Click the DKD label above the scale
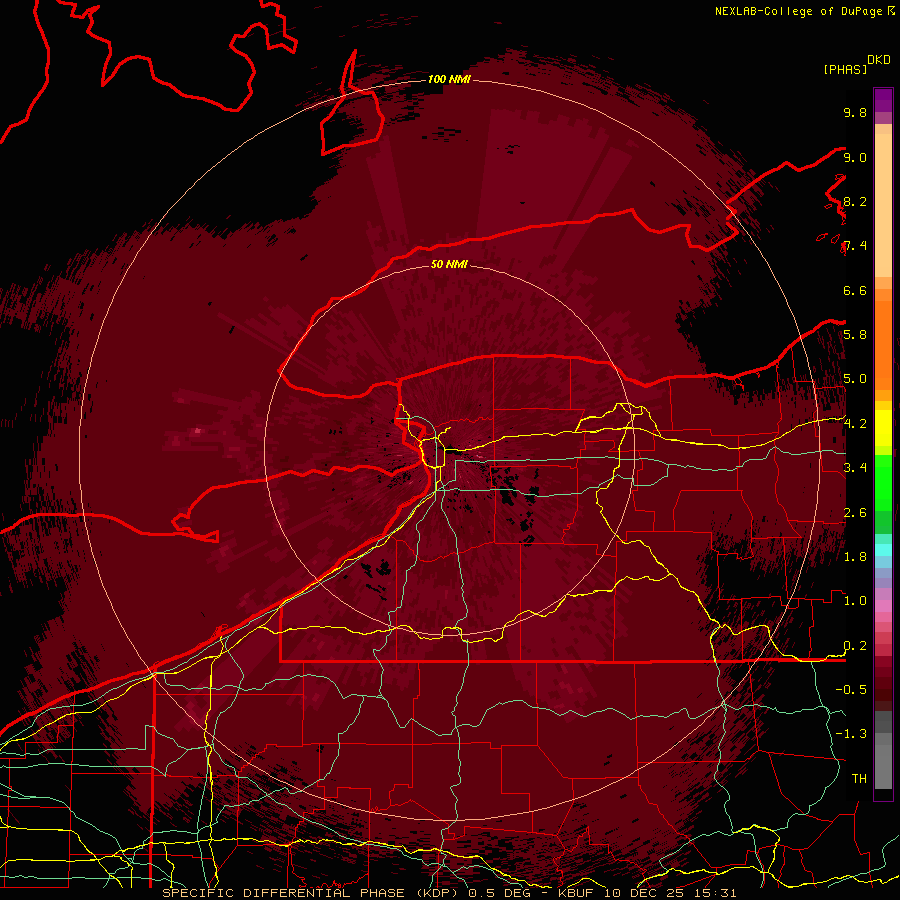900x900 pixels. tap(879, 60)
